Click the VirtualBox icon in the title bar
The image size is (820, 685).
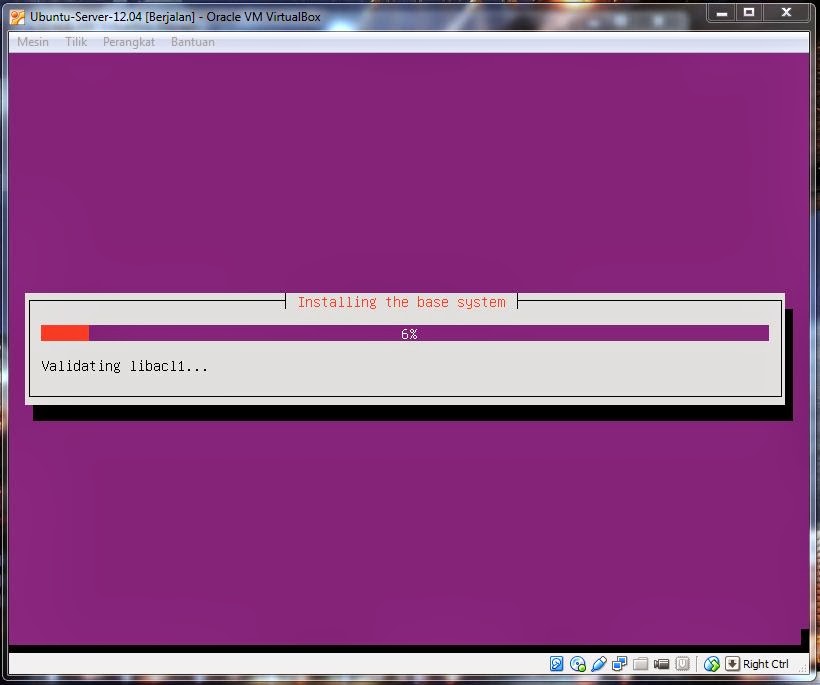(x=17, y=17)
